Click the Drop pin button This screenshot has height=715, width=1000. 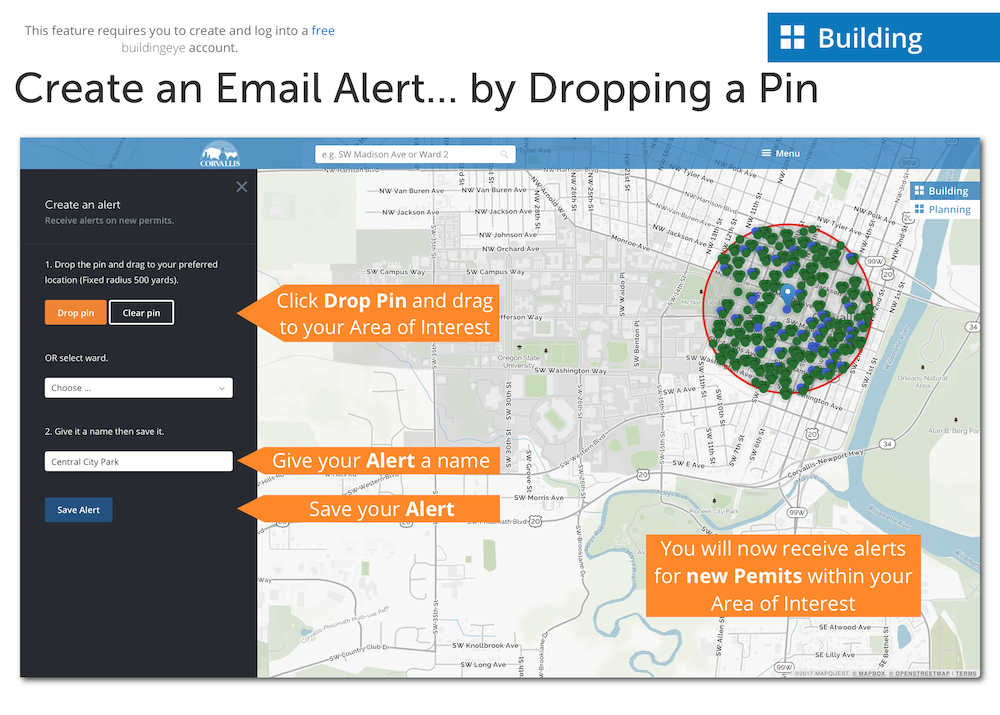pyautogui.click(x=75, y=313)
